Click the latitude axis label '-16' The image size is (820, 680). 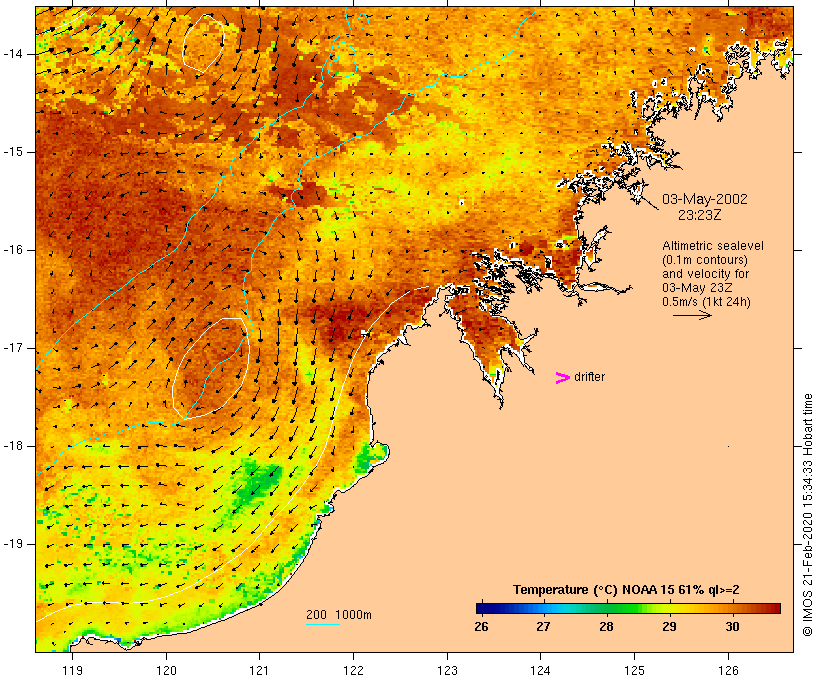(12, 250)
